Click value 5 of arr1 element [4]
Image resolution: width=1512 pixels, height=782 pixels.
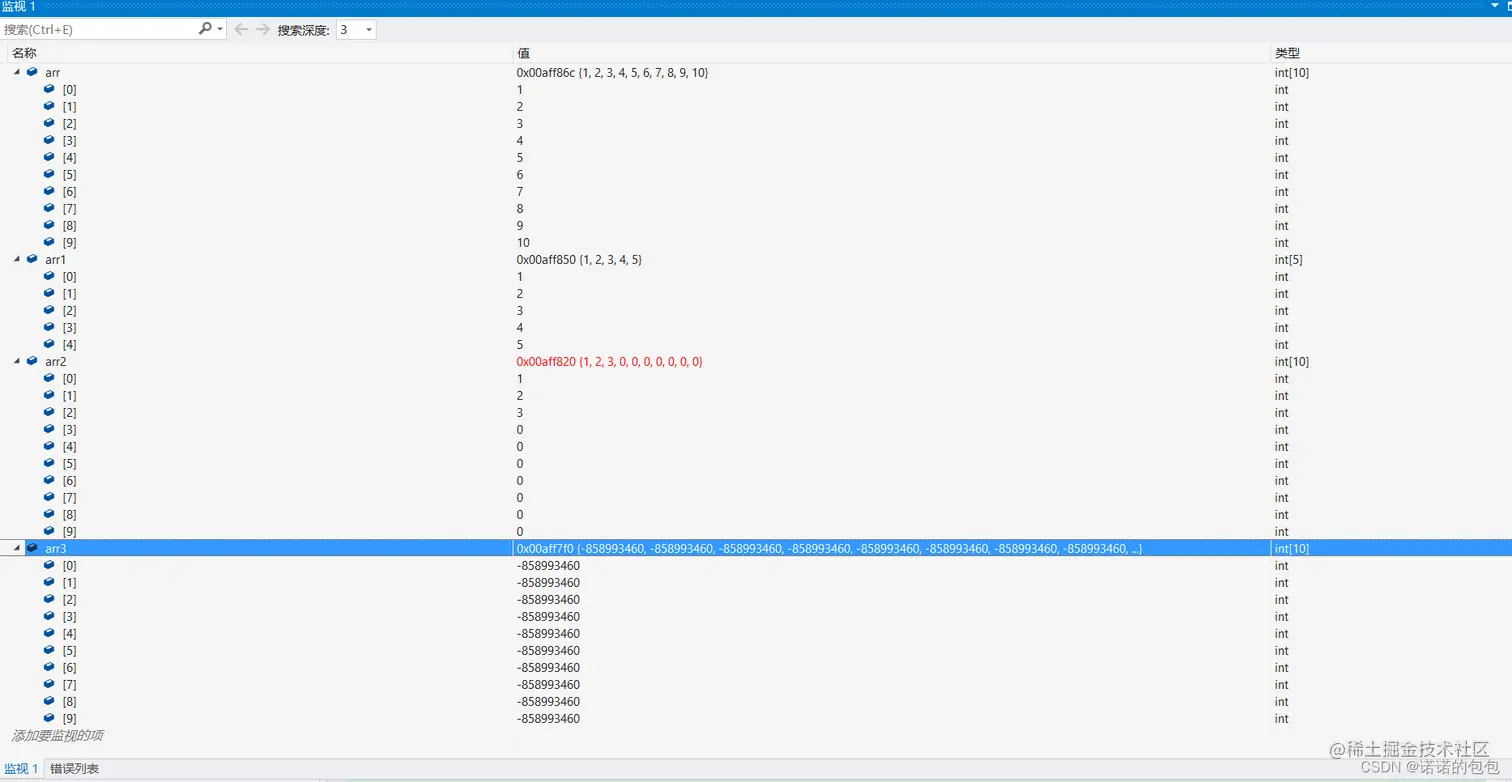520,344
